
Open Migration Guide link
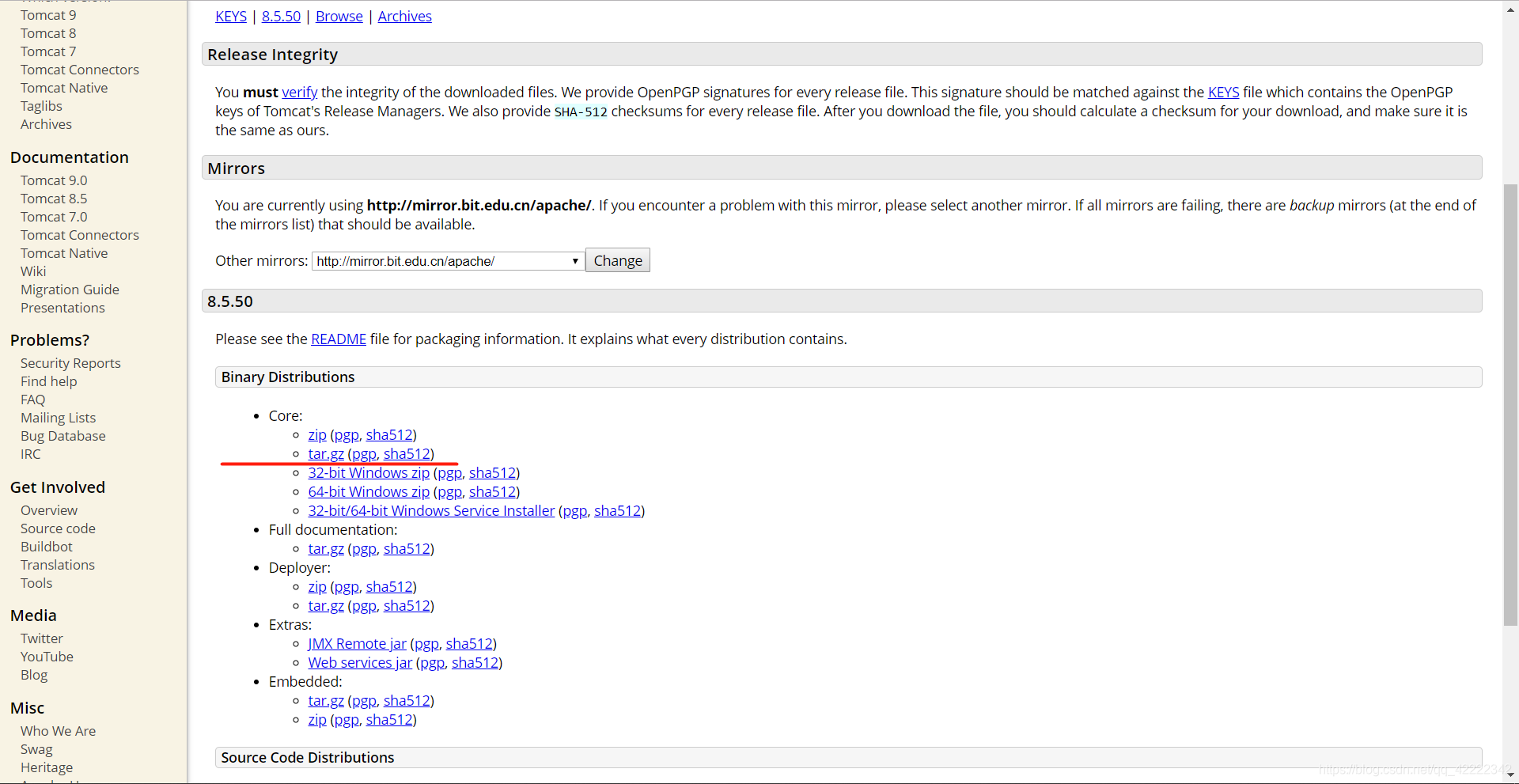[70, 290]
